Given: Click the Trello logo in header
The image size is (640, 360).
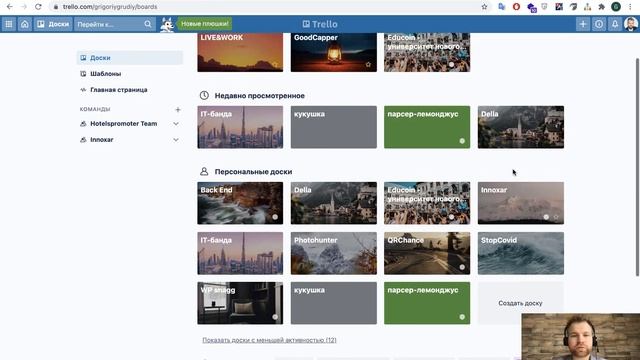Looking at the screenshot, I should [x=320, y=24].
